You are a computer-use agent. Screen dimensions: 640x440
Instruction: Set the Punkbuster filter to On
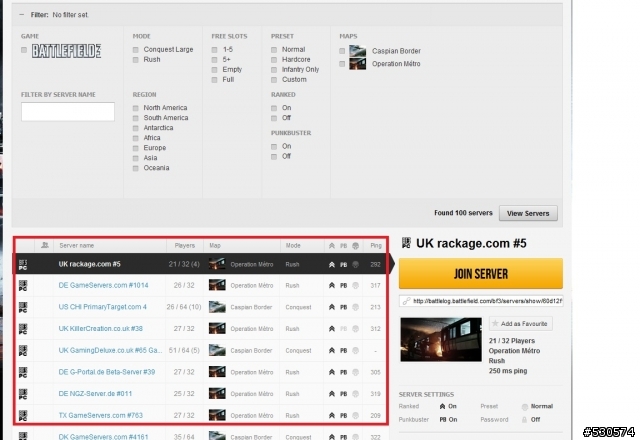[274, 147]
